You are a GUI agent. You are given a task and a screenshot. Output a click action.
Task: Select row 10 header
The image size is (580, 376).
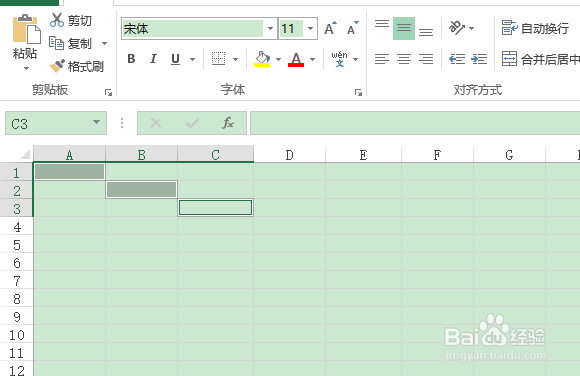point(16,335)
